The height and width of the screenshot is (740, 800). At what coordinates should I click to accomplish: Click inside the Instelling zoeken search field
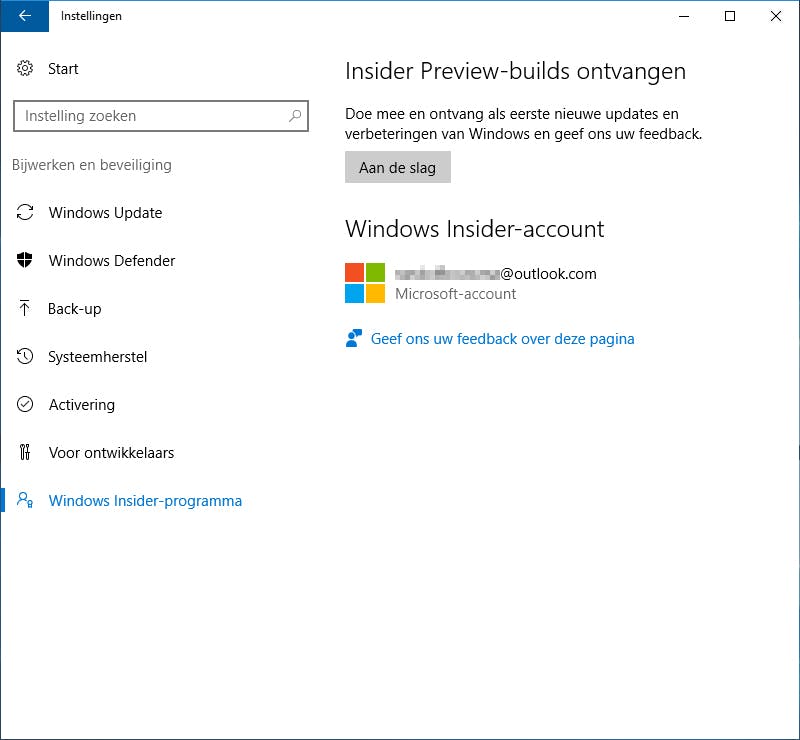click(150, 116)
